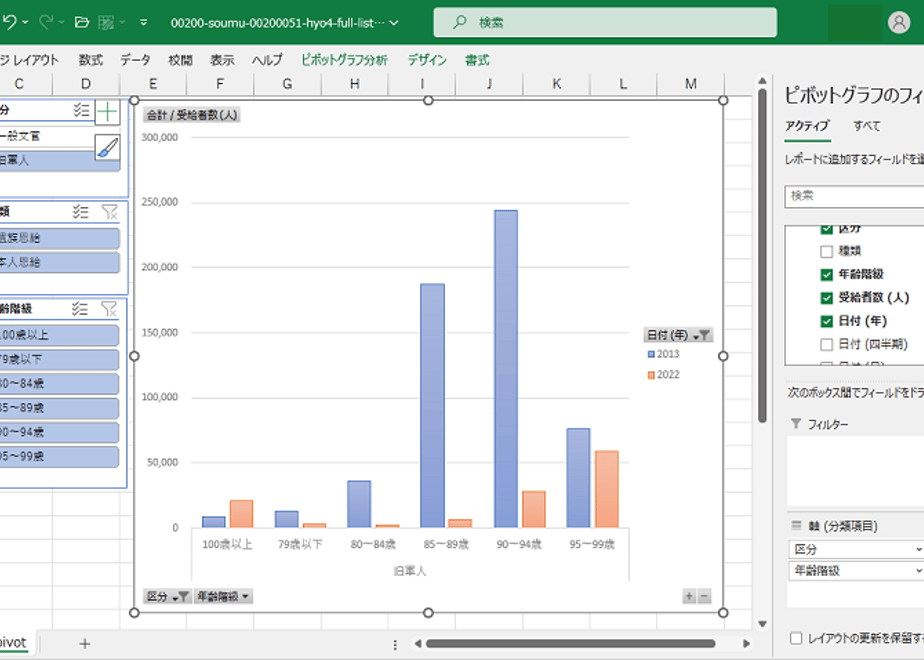Image resolution: width=924 pixels, height=660 pixels.
Task: Open the 数式 ribbon tab
Action: click(x=91, y=60)
